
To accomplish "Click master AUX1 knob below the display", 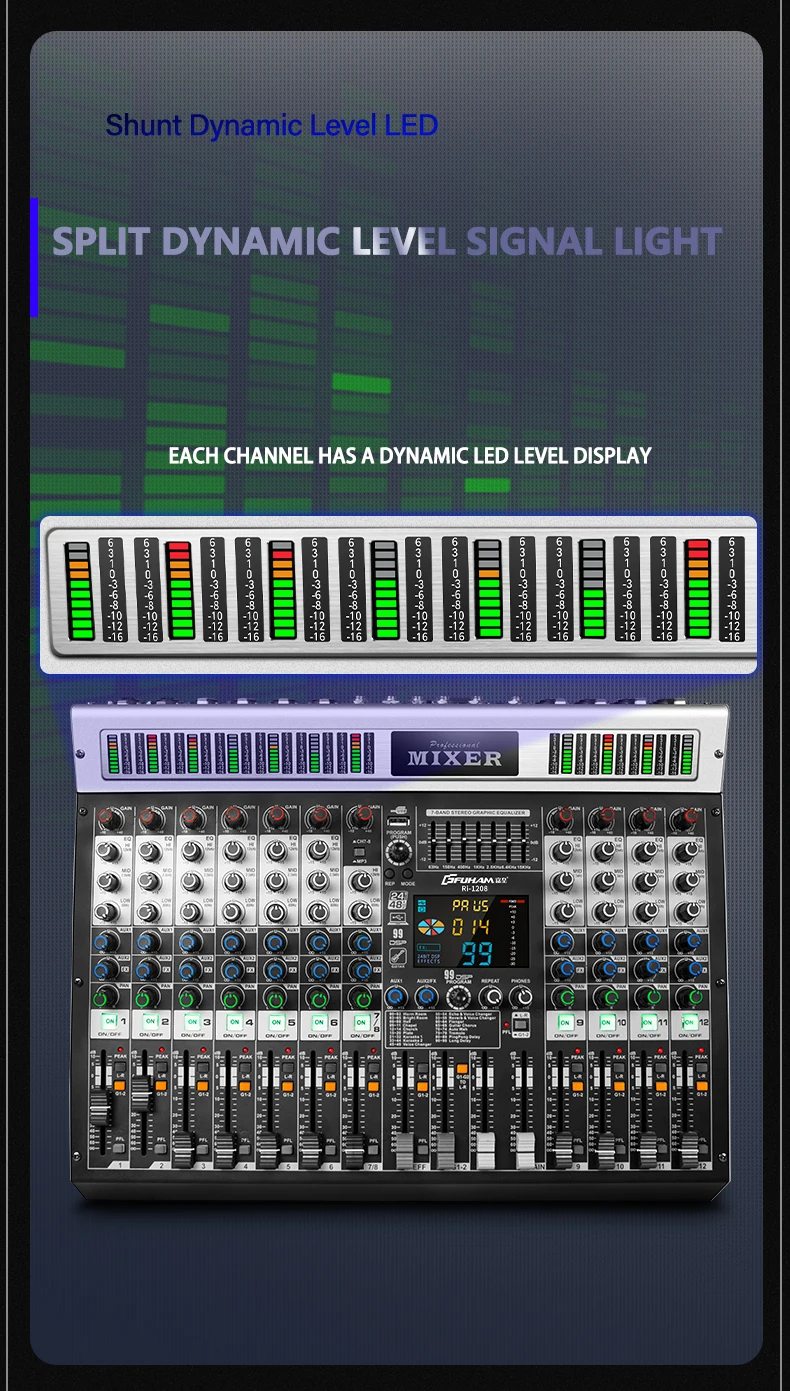I will pos(394,996).
